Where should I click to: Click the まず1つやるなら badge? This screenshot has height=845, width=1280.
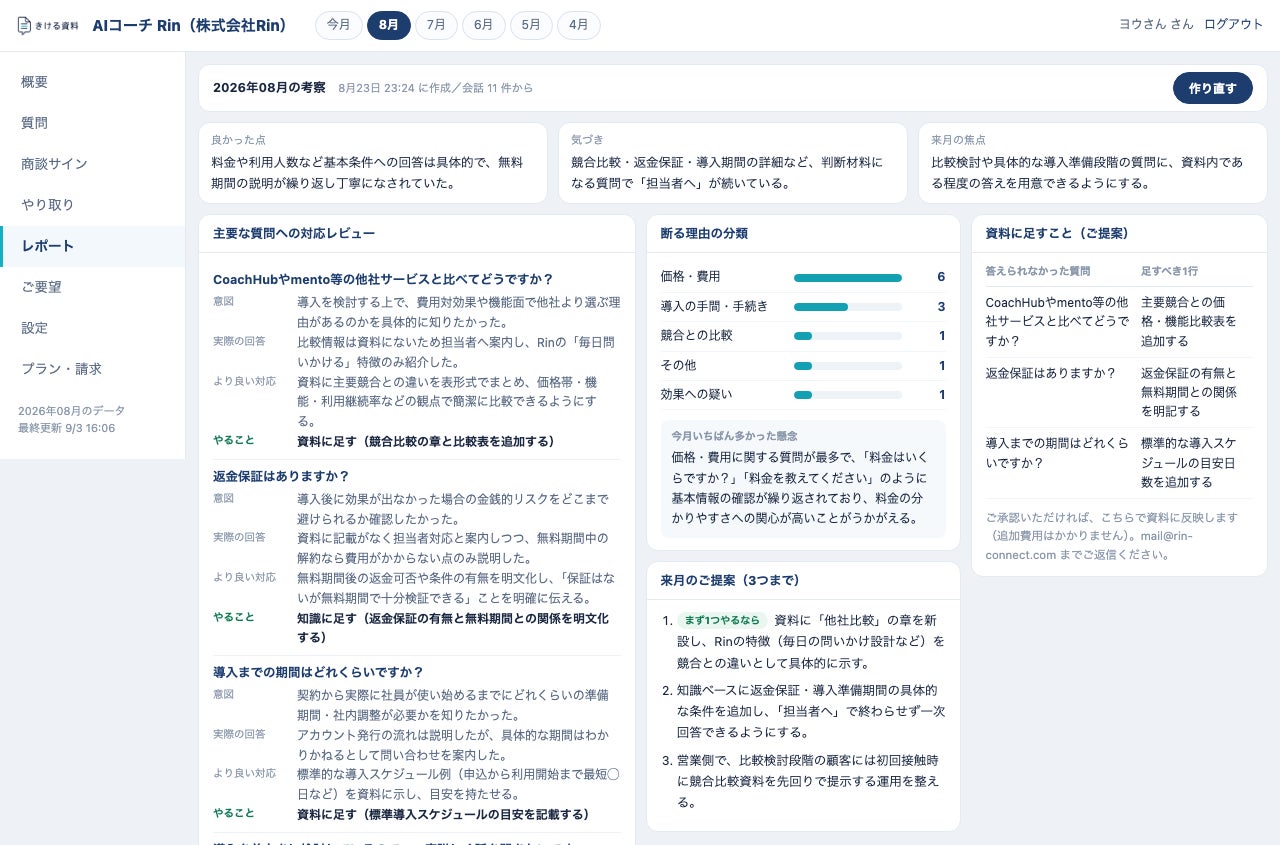(722, 620)
